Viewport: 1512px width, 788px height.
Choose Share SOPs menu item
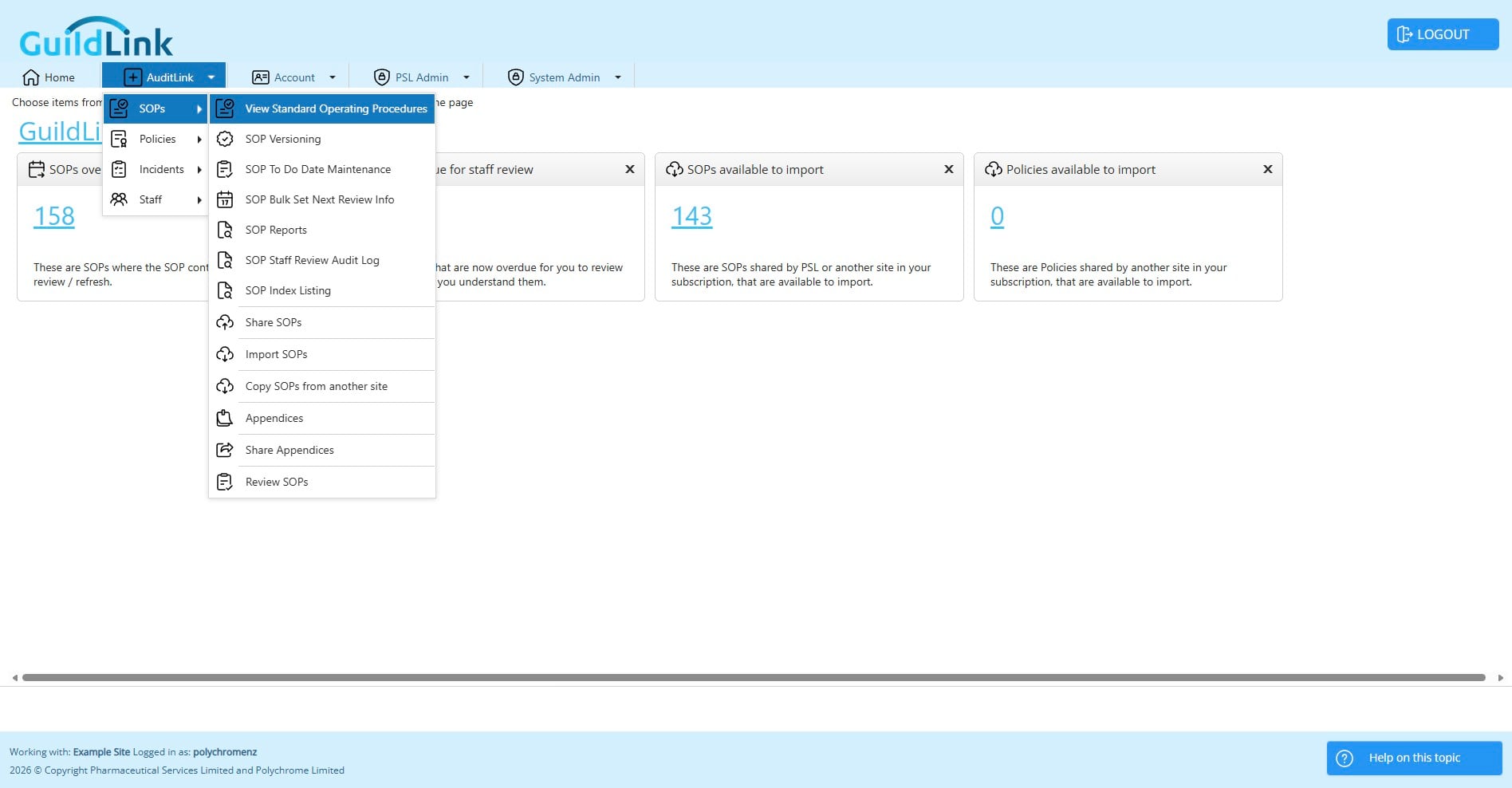322,322
